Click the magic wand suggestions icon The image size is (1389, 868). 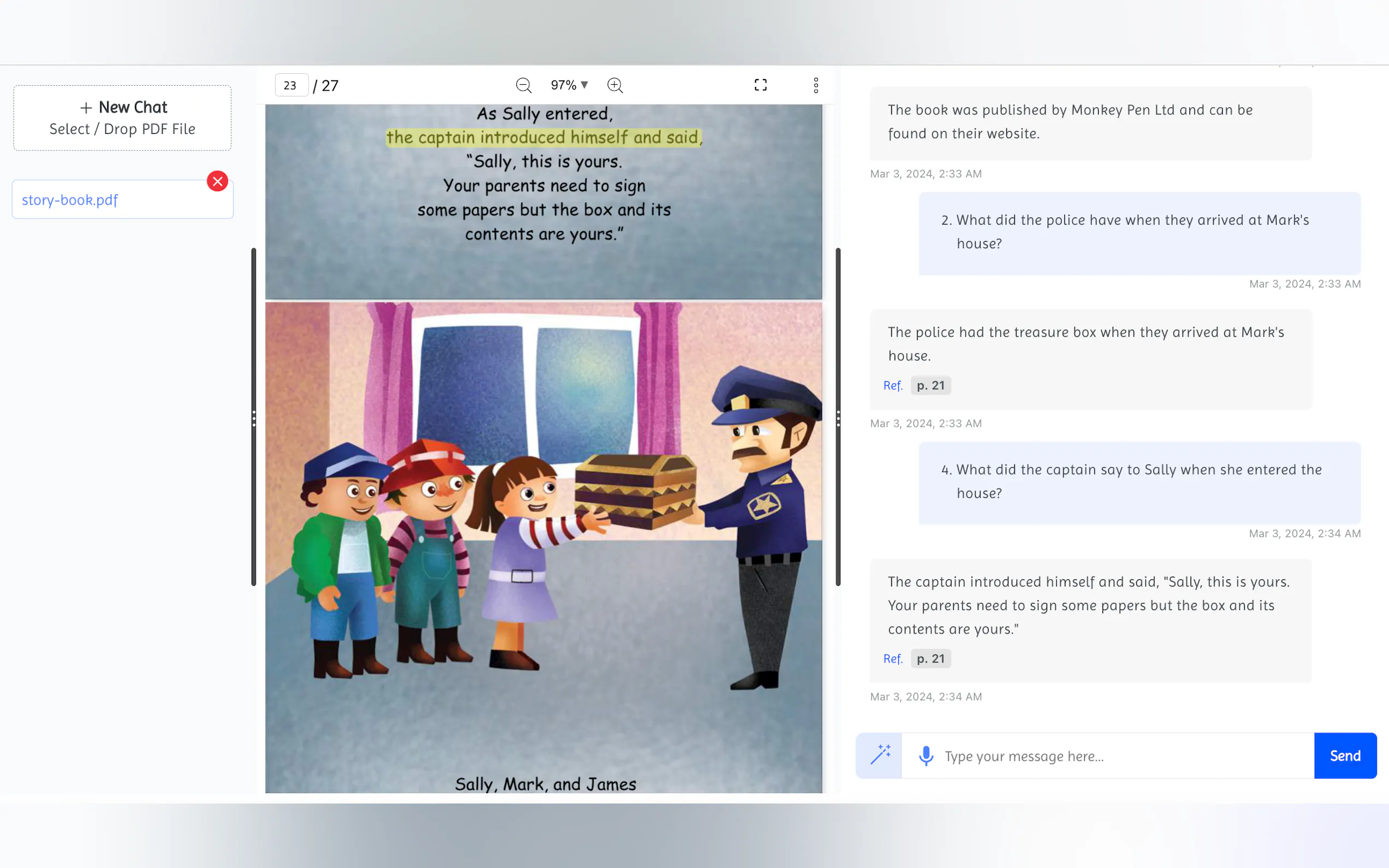(x=879, y=755)
